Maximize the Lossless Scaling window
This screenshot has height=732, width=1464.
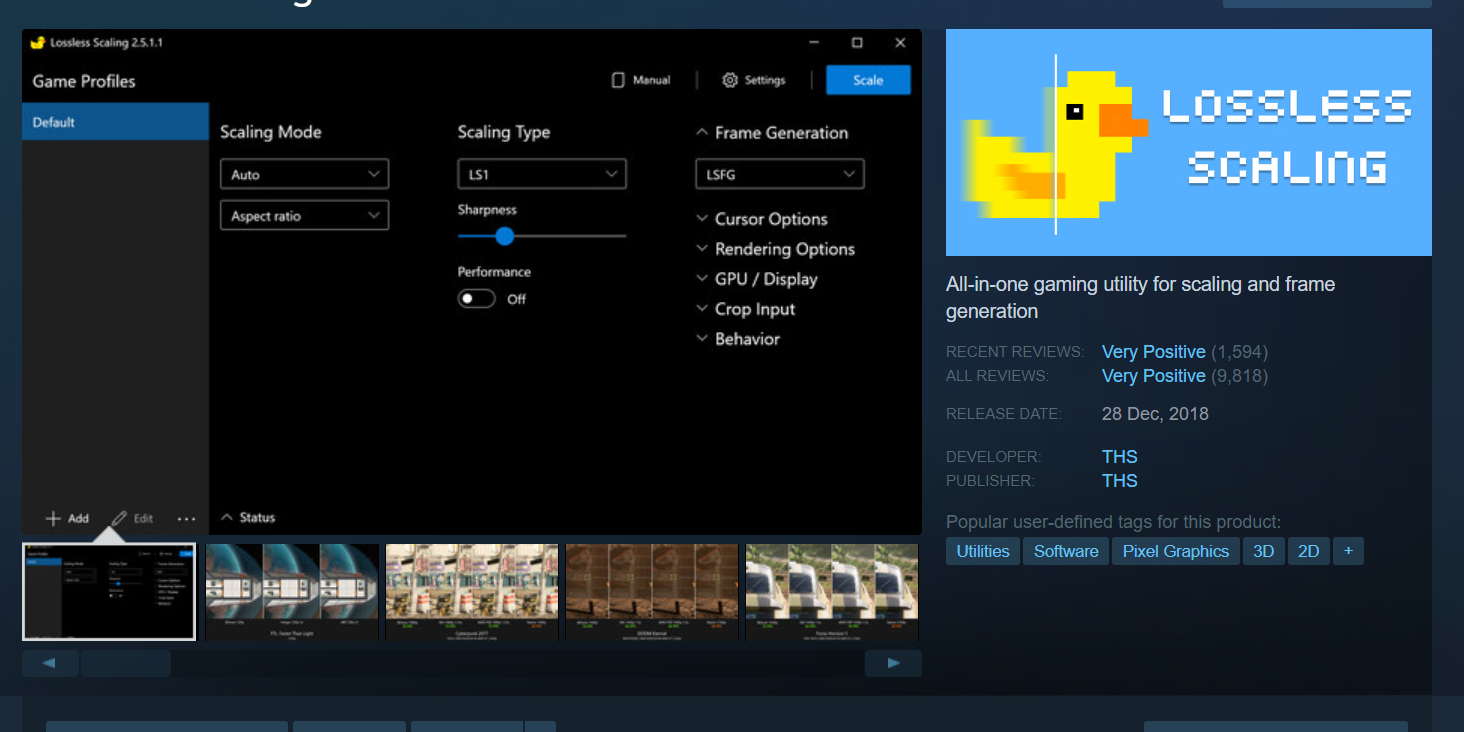point(857,43)
